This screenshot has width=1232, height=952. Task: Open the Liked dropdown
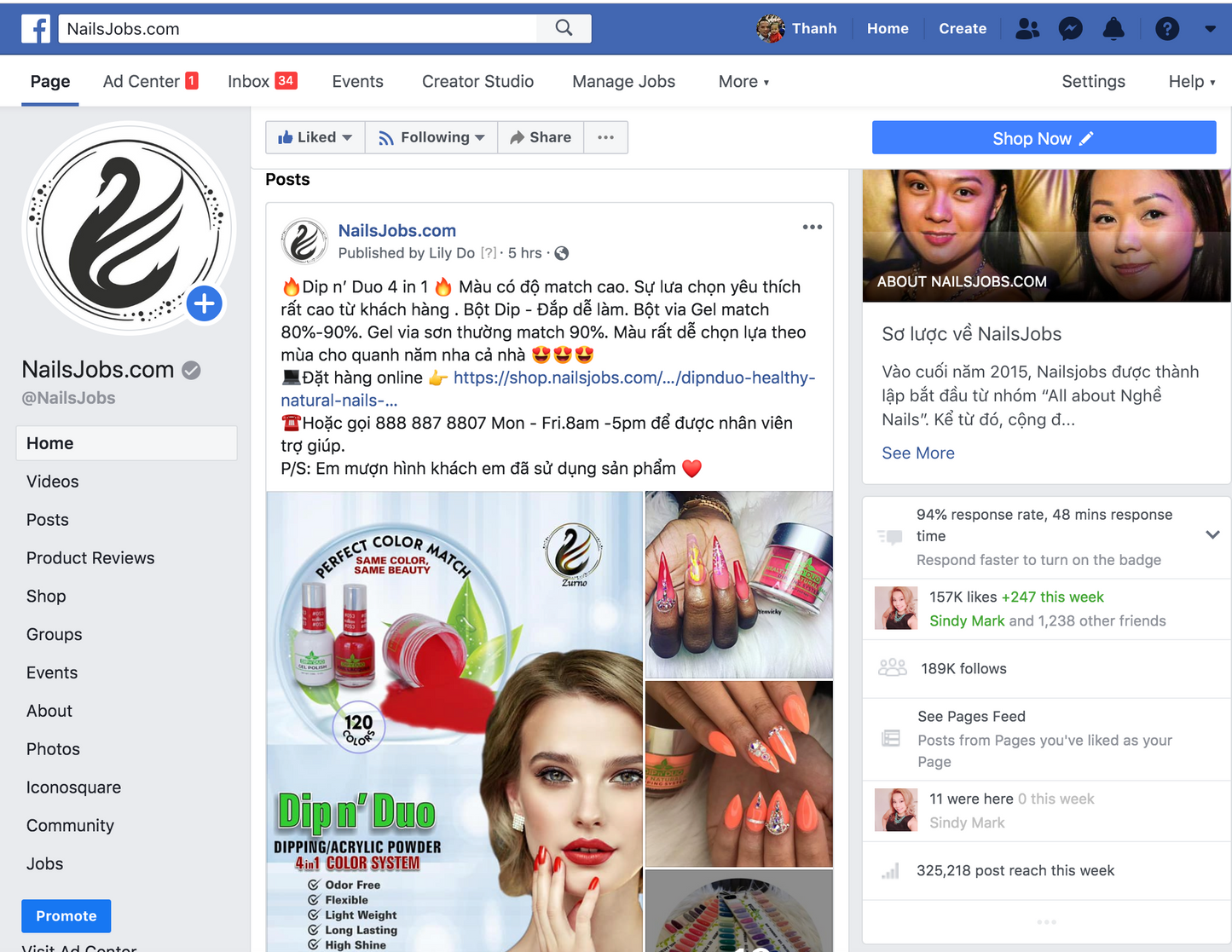pos(315,137)
